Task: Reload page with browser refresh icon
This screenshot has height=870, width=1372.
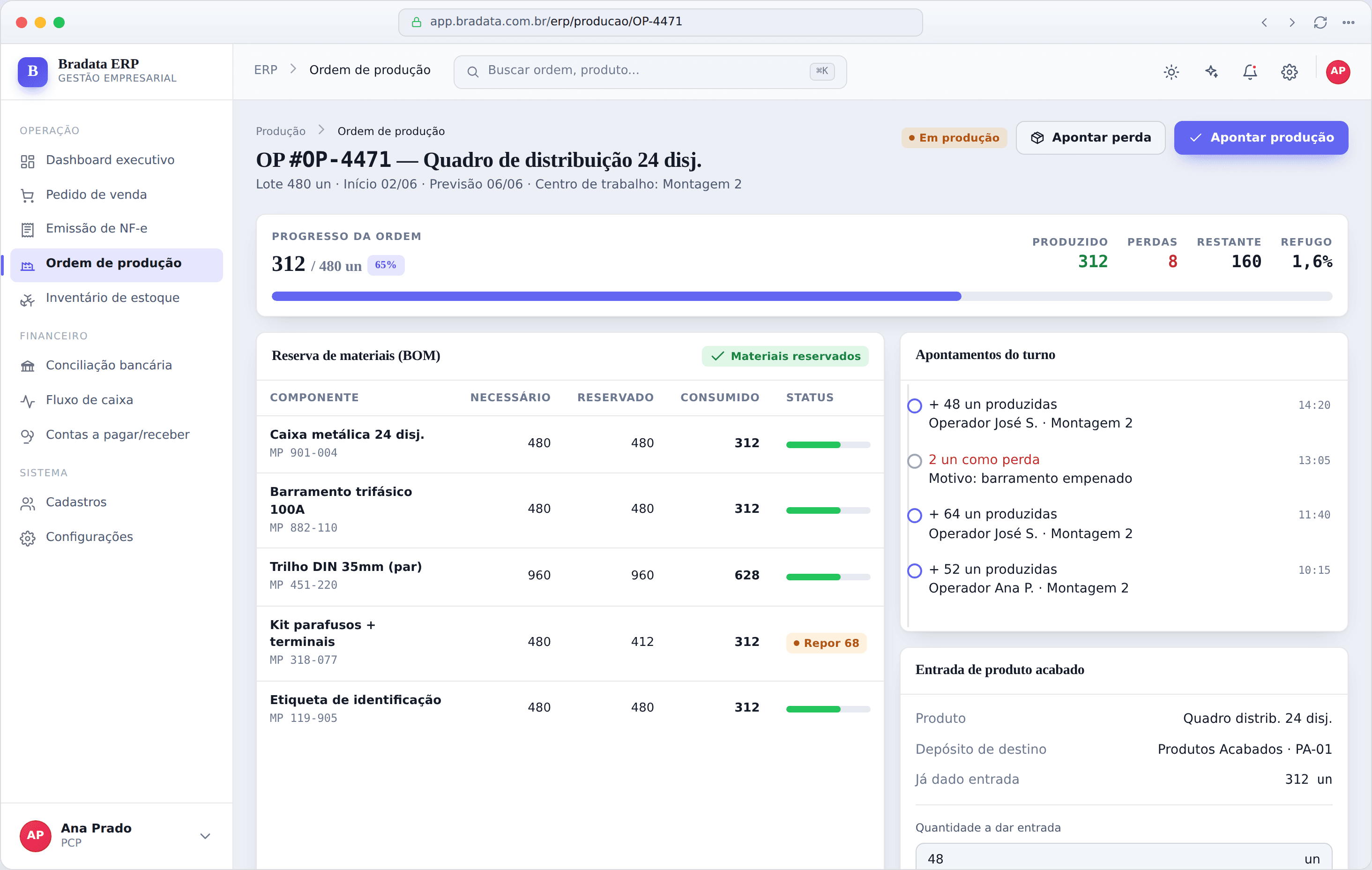Action: [1320, 22]
